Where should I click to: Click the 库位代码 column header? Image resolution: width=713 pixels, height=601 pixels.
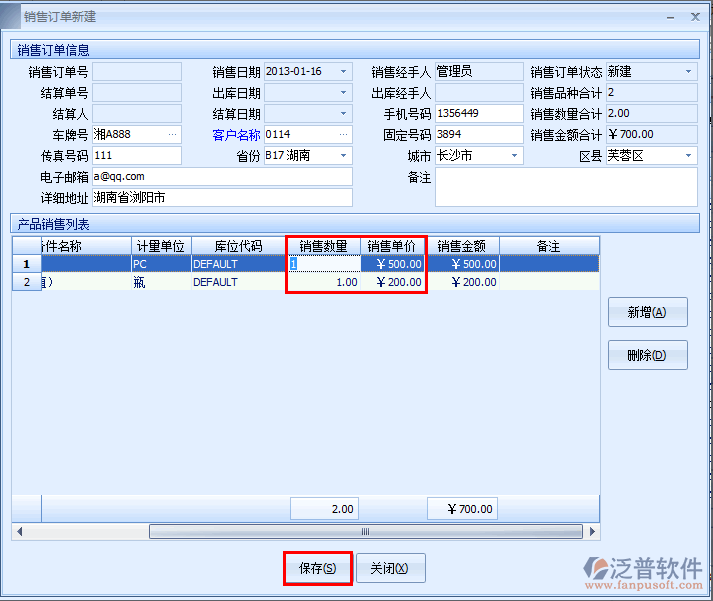click(x=239, y=246)
